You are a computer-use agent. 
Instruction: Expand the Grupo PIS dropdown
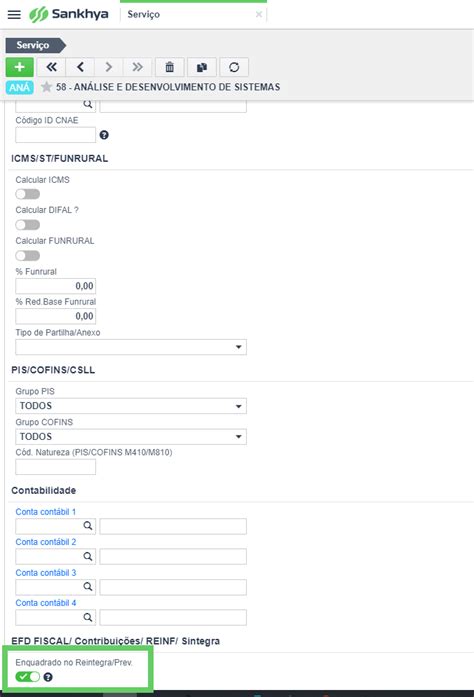pos(131,406)
